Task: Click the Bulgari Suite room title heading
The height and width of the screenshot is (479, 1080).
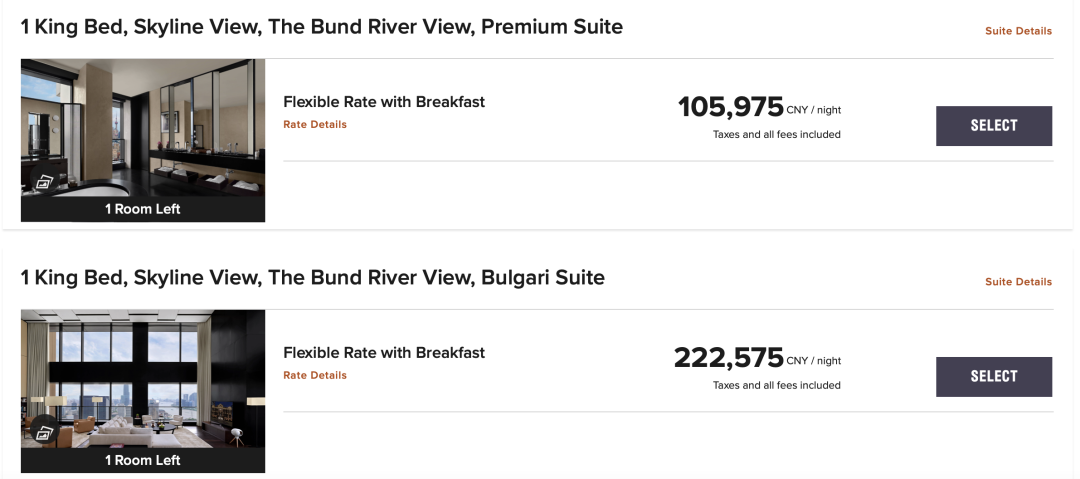Action: (x=313, y=278)
